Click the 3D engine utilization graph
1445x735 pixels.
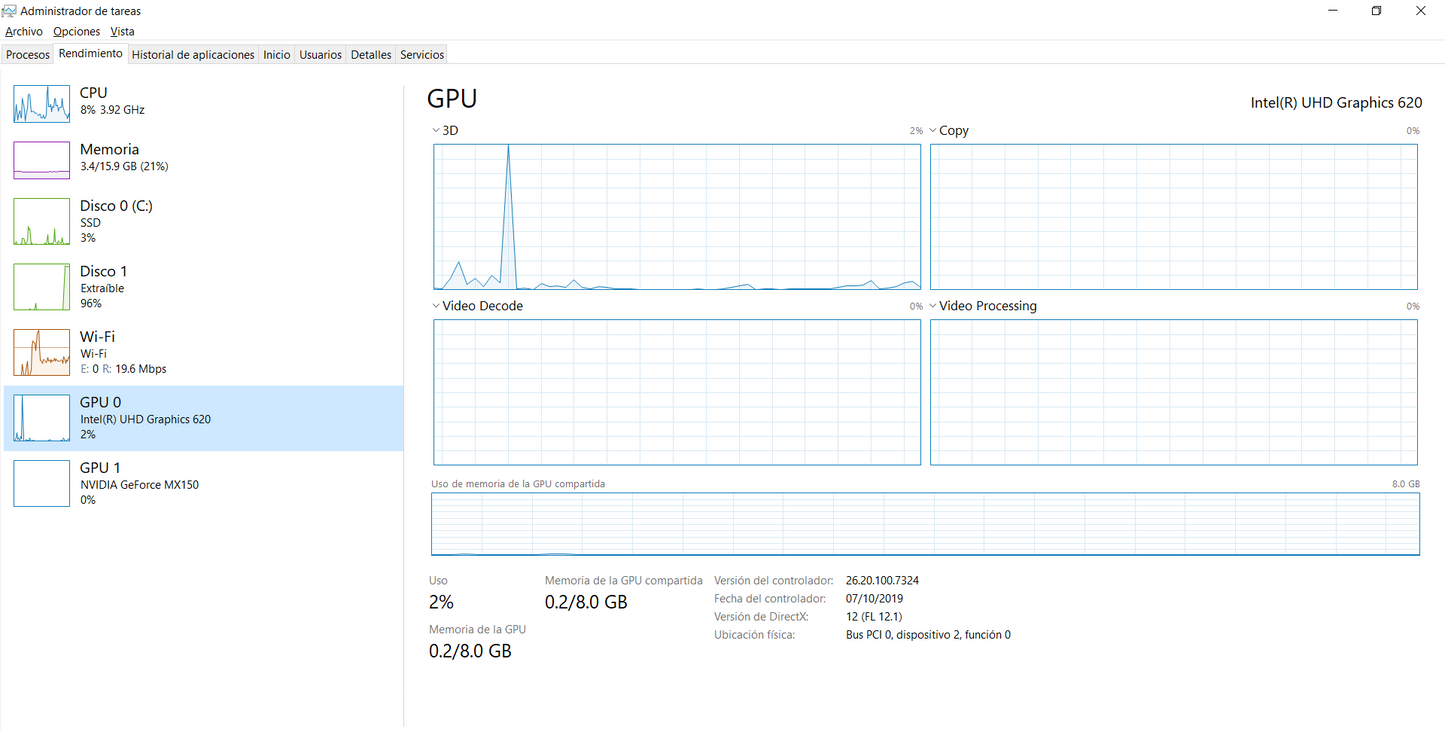tap(677, 217)
